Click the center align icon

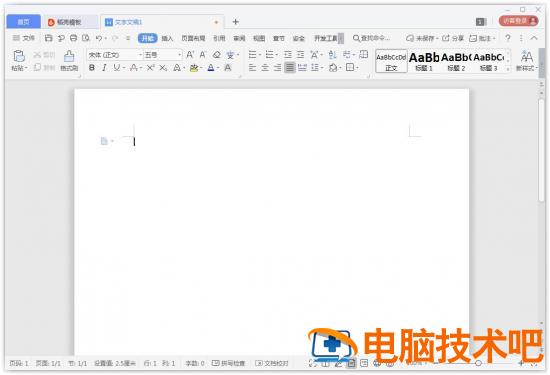[x=265, y=67]
